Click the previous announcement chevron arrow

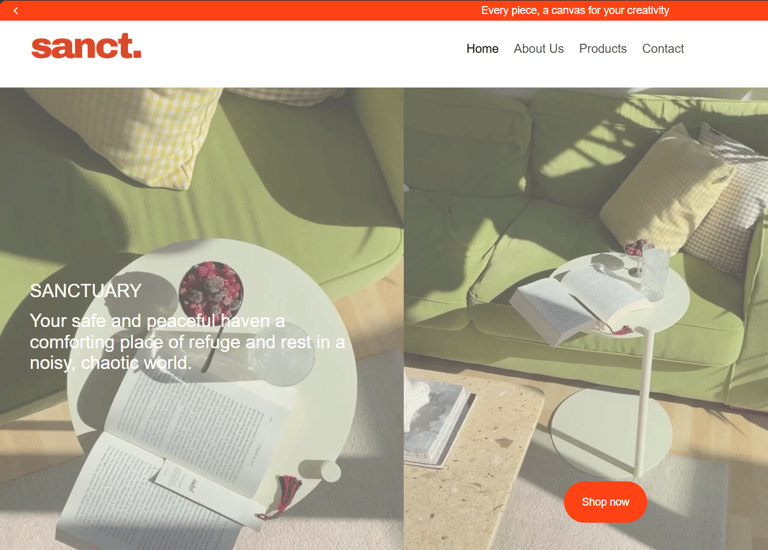coord(16,10)
